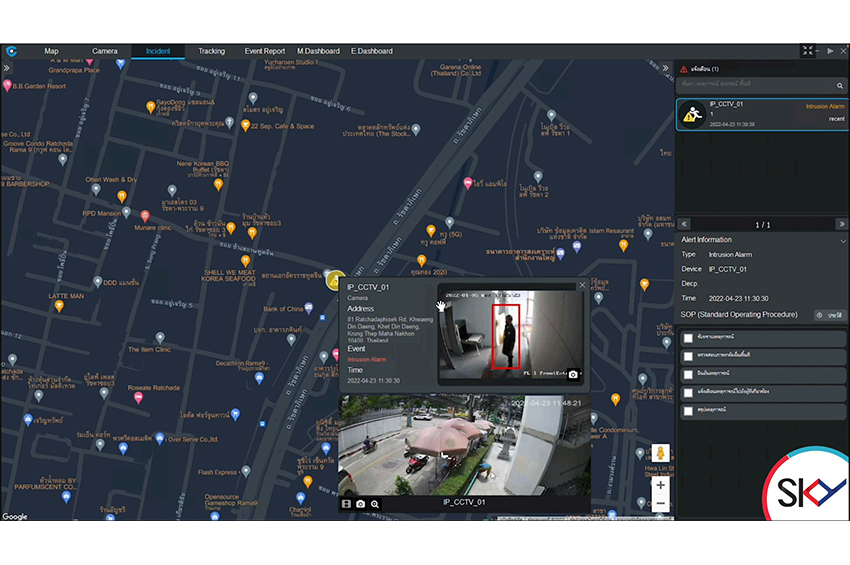Click Bank of China map marker
Viewport: 850px width, 565px height.
tap(308, 308)
